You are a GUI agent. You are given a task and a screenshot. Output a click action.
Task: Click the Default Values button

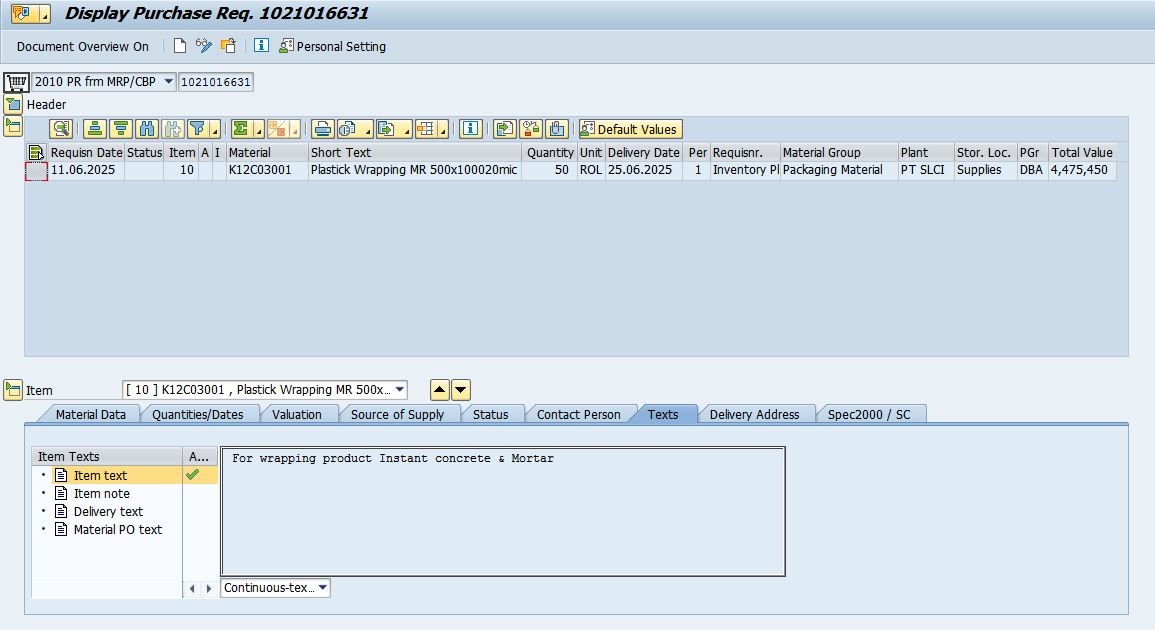[631, 129]
